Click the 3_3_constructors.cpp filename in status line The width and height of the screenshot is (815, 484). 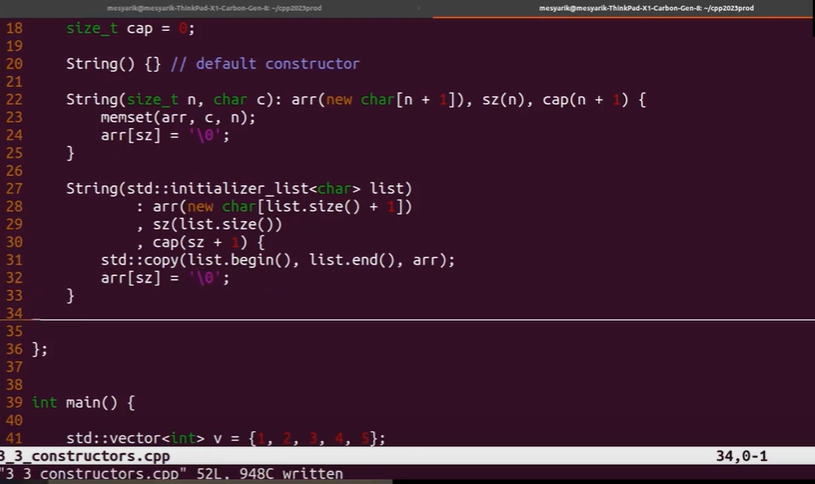pyautogui.click(x=85, y=456)
